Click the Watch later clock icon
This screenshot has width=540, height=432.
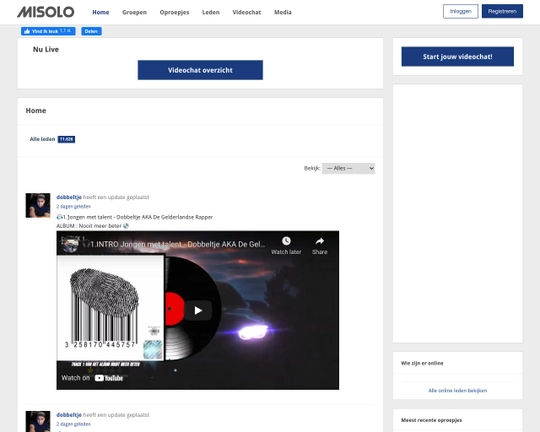pos(286,241)
